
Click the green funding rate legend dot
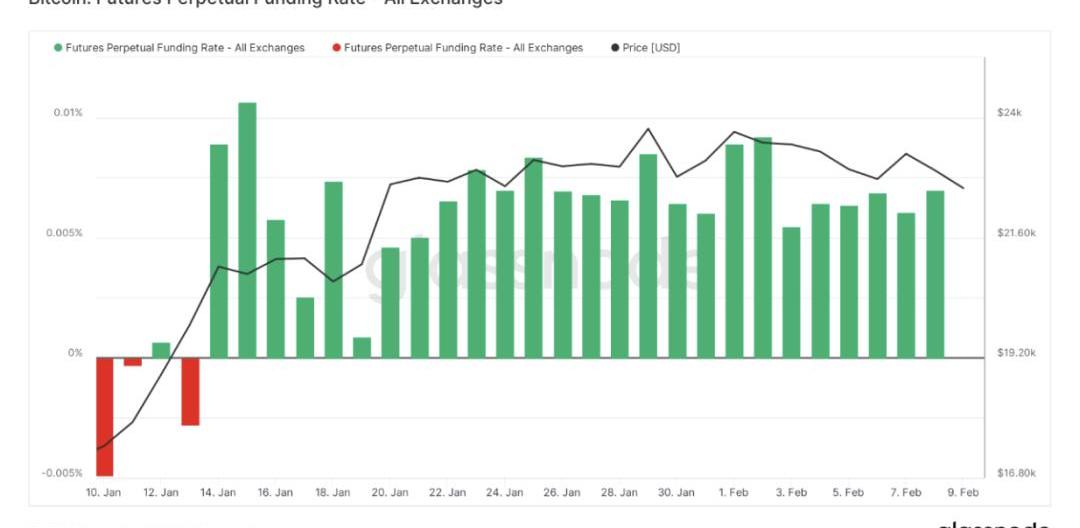(x=58, y=48)
